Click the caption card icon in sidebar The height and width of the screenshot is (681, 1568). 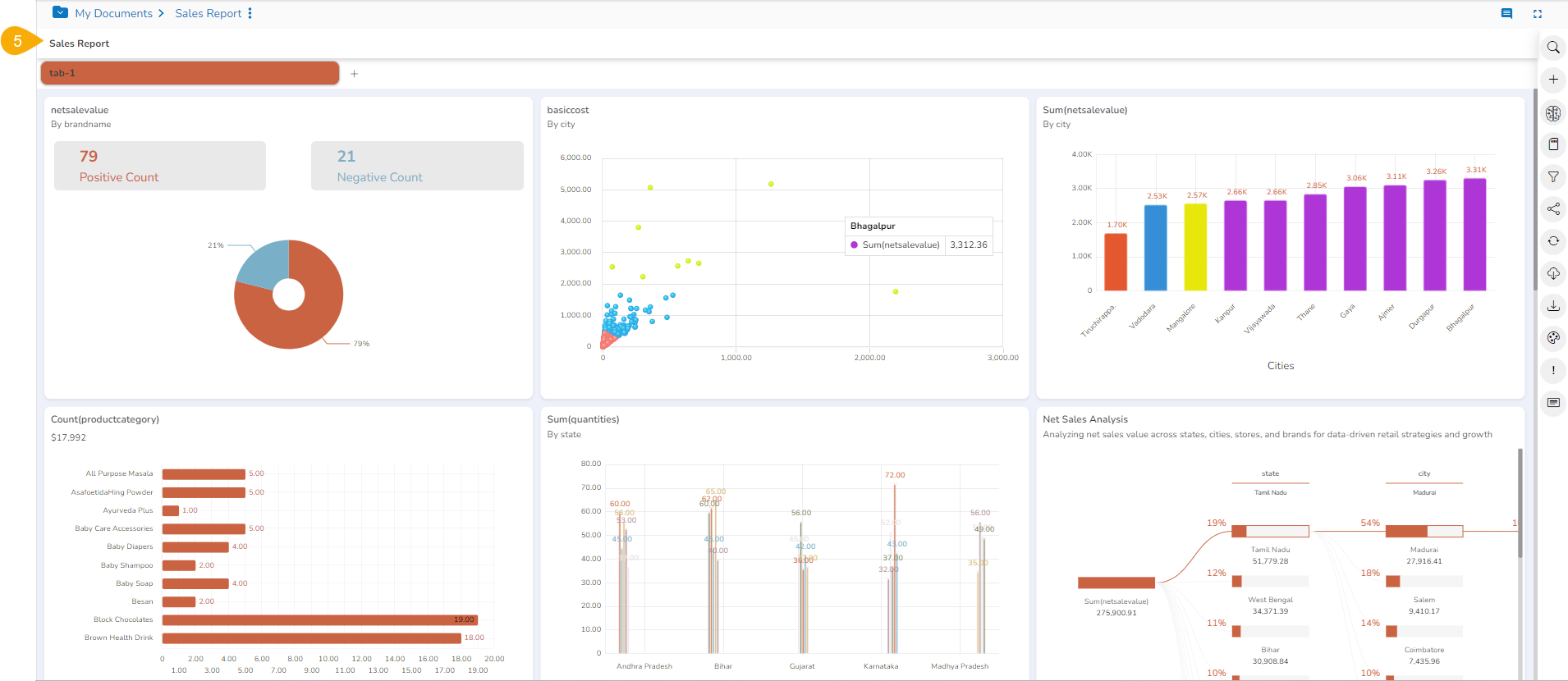(1553, 403)
